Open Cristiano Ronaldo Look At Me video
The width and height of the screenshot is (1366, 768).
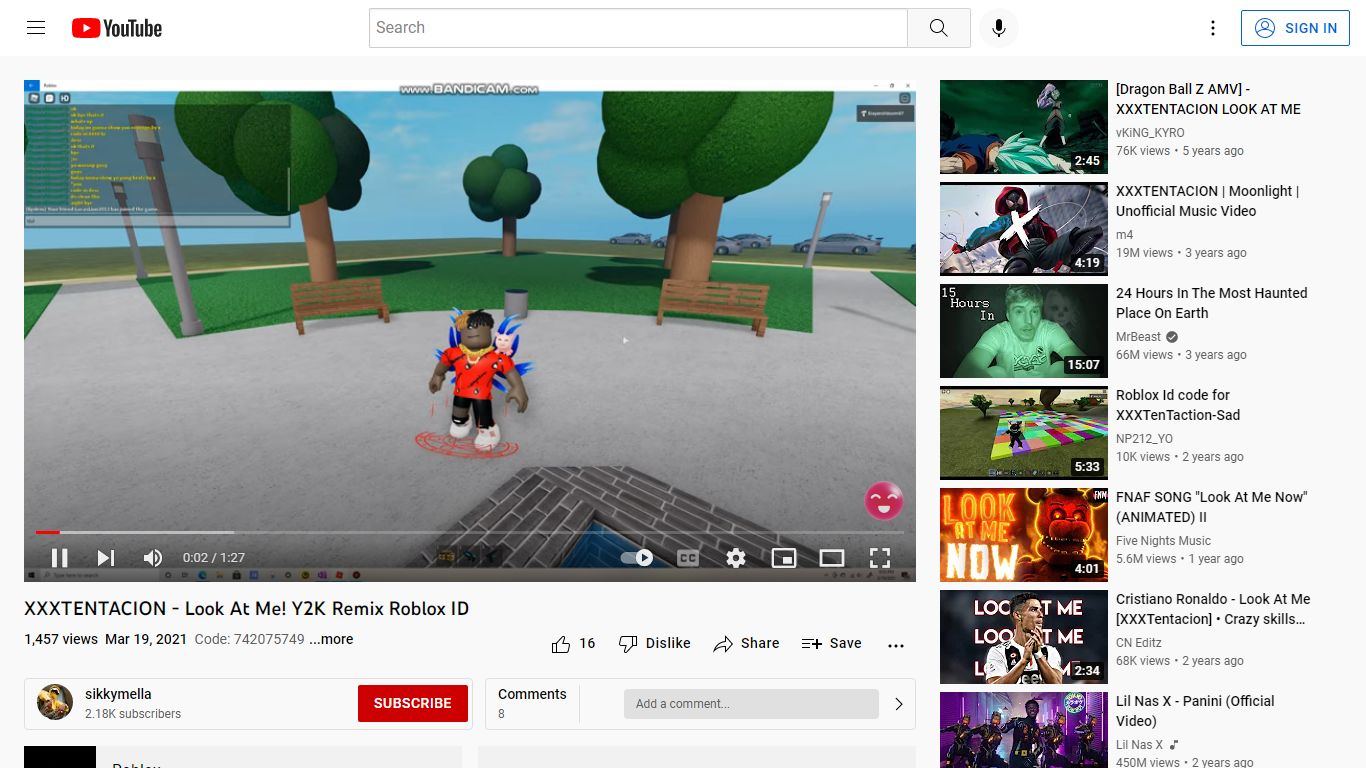pyautogui.click(x=1213, y=609)
